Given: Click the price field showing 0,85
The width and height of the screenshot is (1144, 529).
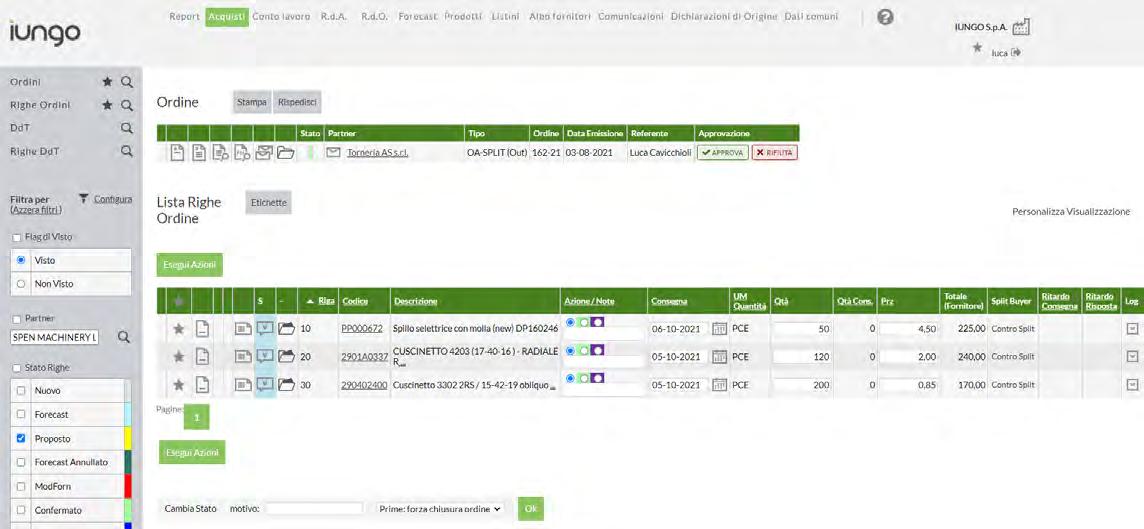Looking at the screenshot, I should pyautogui.click(x=908, y=385).
